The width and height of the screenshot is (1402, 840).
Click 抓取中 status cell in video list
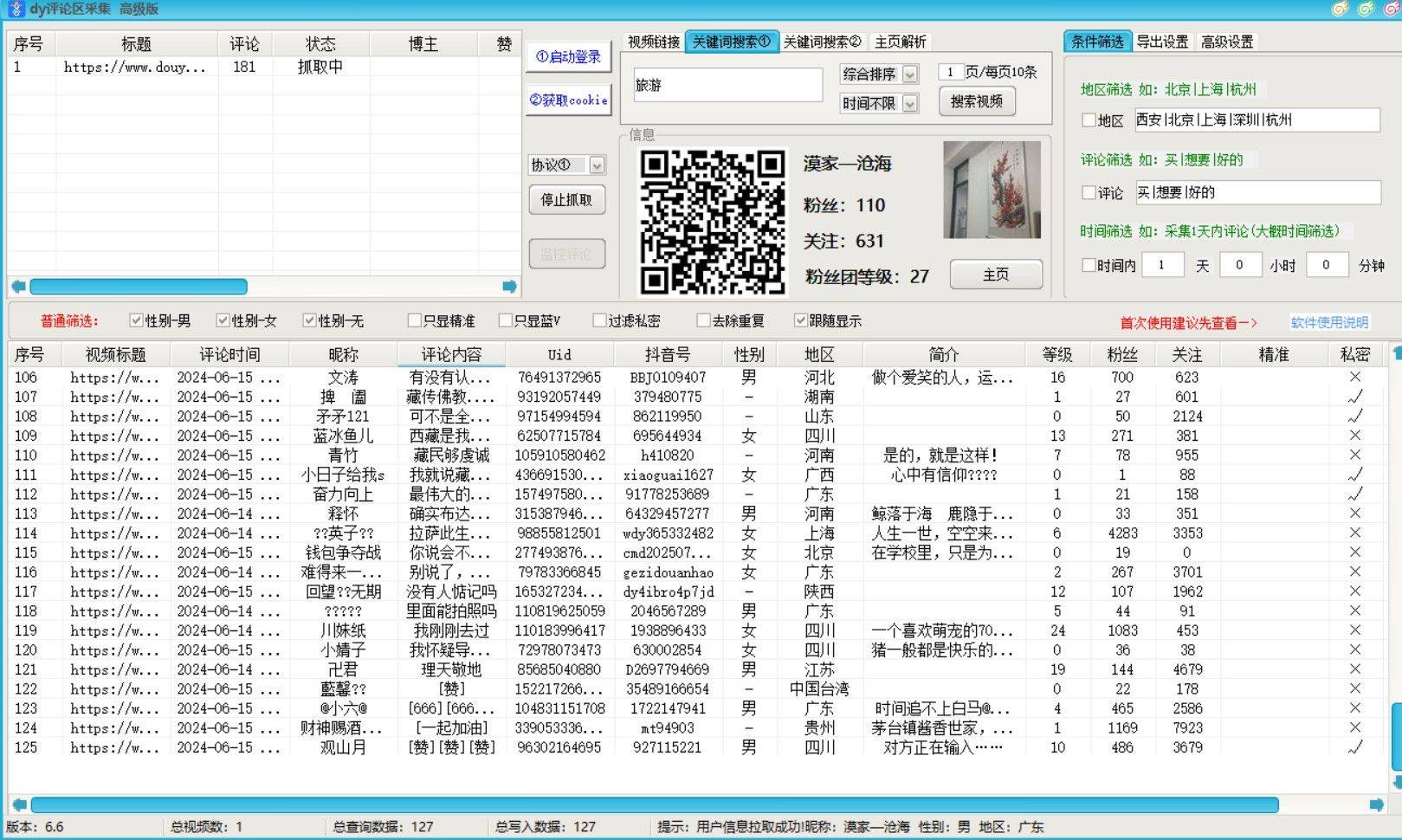(320, 67)
